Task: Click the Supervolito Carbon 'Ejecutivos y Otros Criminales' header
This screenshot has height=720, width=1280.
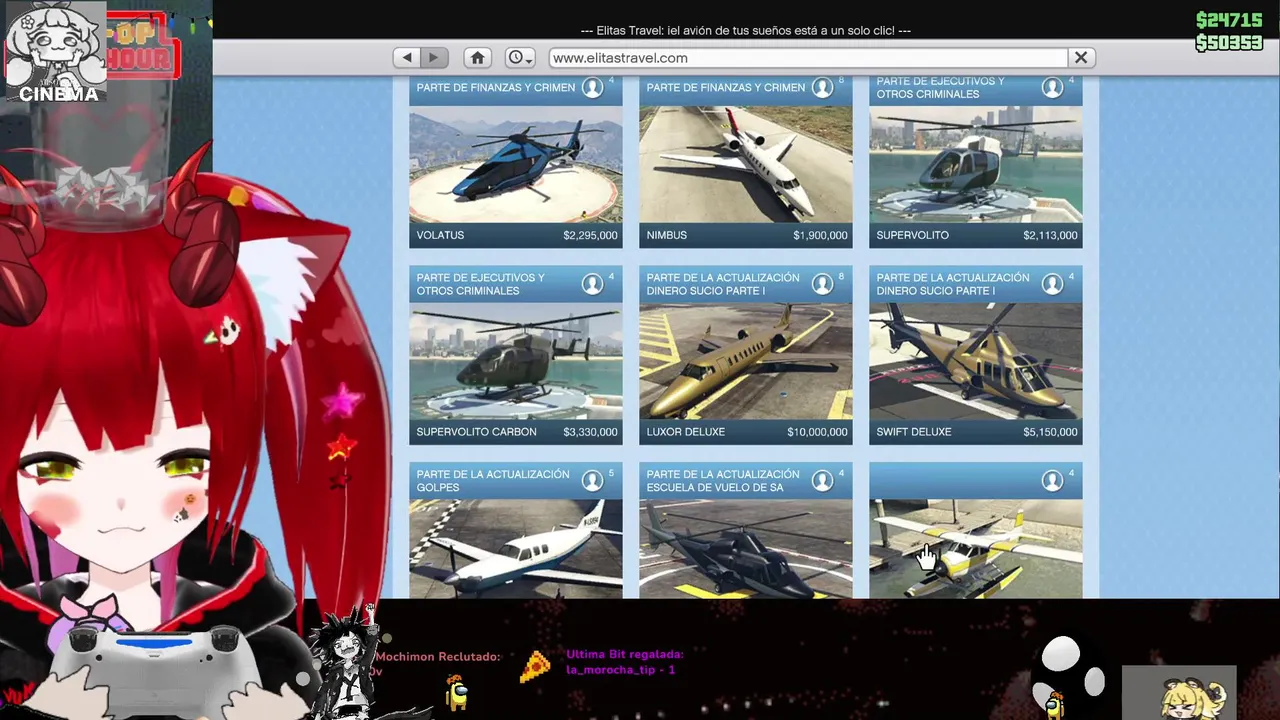Action: click(481, 284)
